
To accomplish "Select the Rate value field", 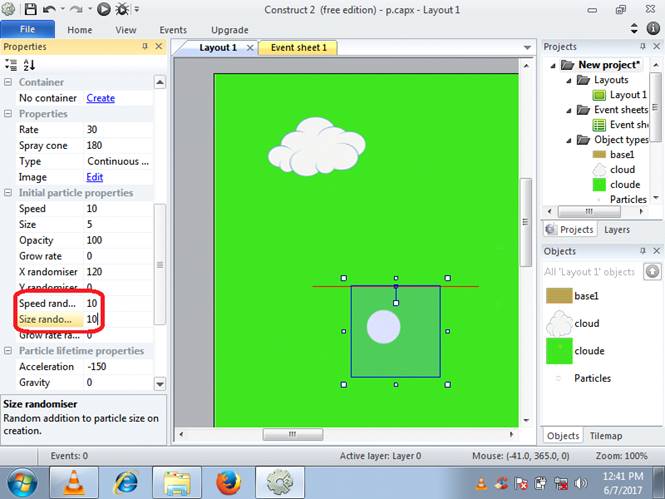I will 118,129.
